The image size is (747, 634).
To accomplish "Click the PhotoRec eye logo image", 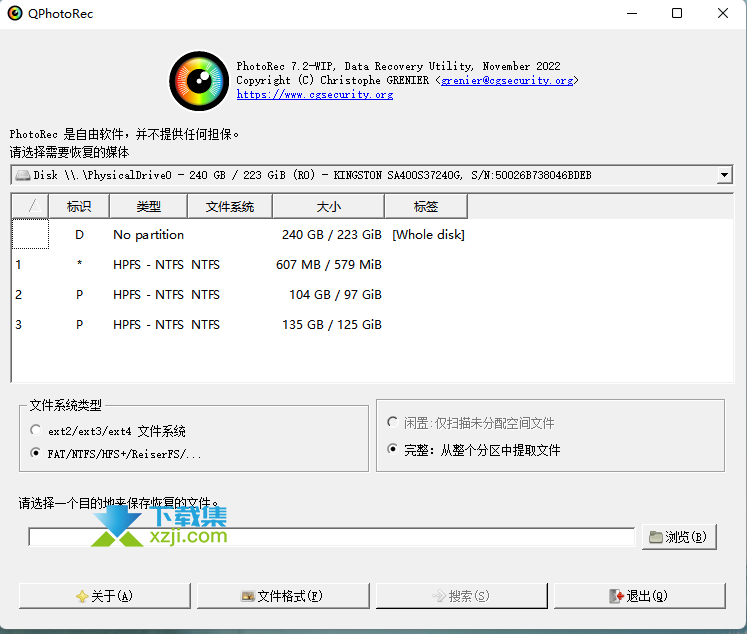I will pyautogui.click(x=199, y=81).
